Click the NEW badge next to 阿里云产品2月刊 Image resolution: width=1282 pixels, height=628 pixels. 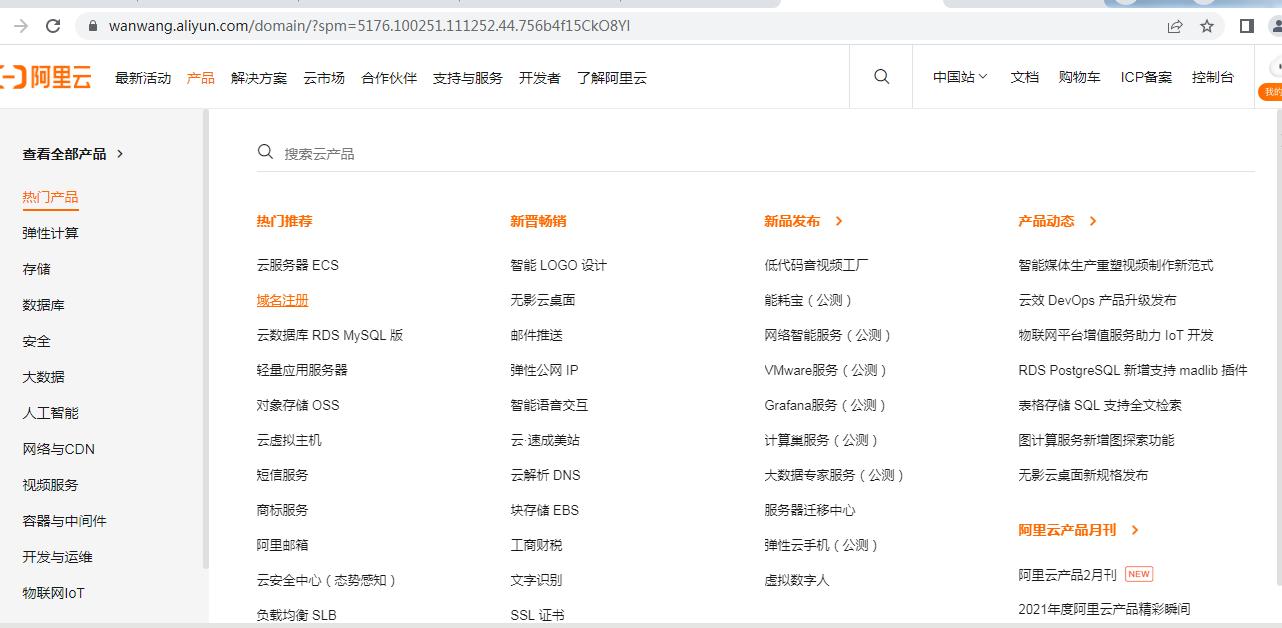click(x=1138, y=574)
